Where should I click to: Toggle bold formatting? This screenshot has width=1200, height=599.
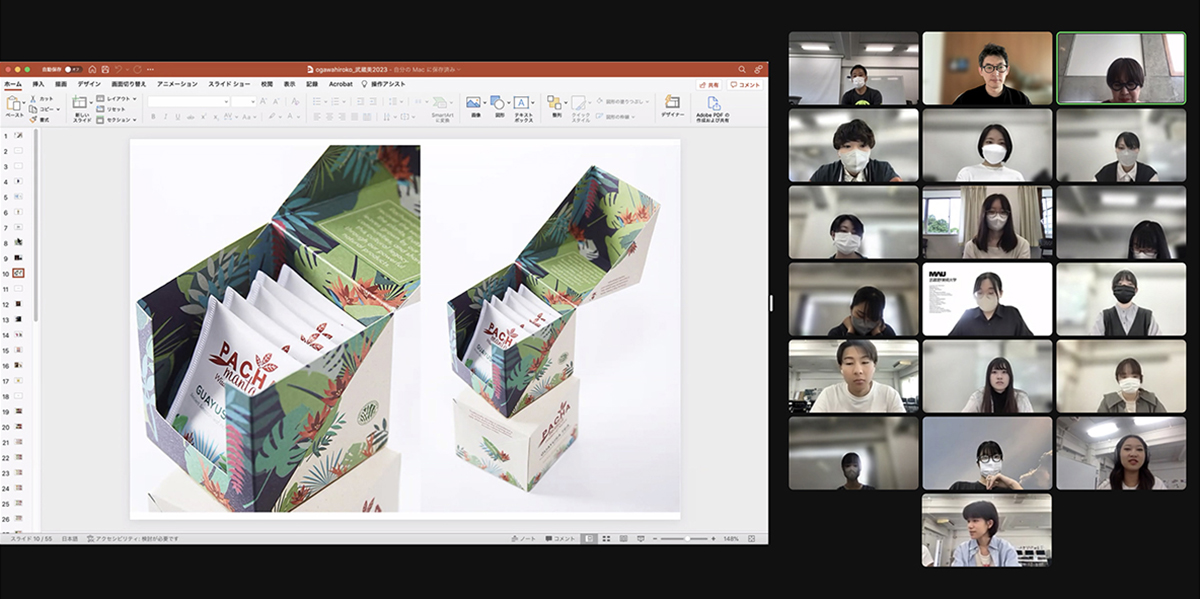coord(152,116)
